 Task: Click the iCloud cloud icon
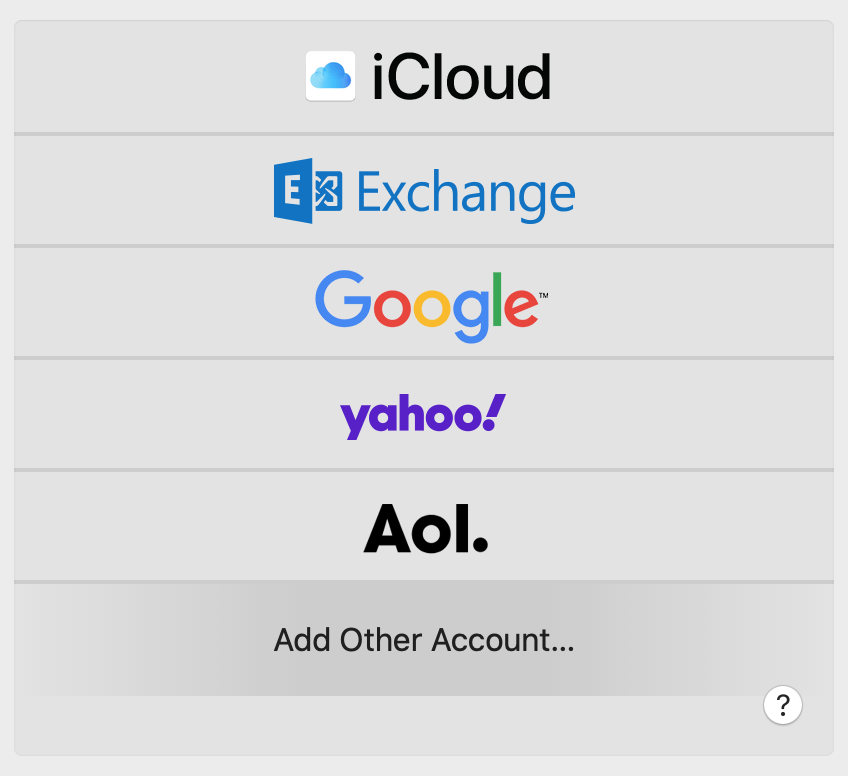[330, 76]
